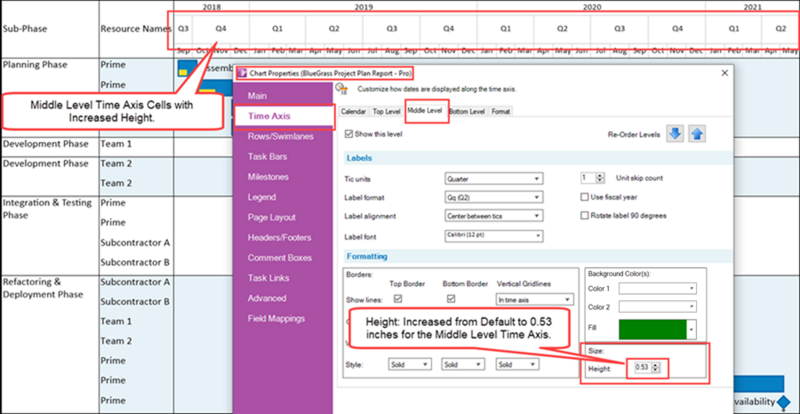Click the 2019 year header
Viewport: 800px width, 414px height.
tap(363, 7)
